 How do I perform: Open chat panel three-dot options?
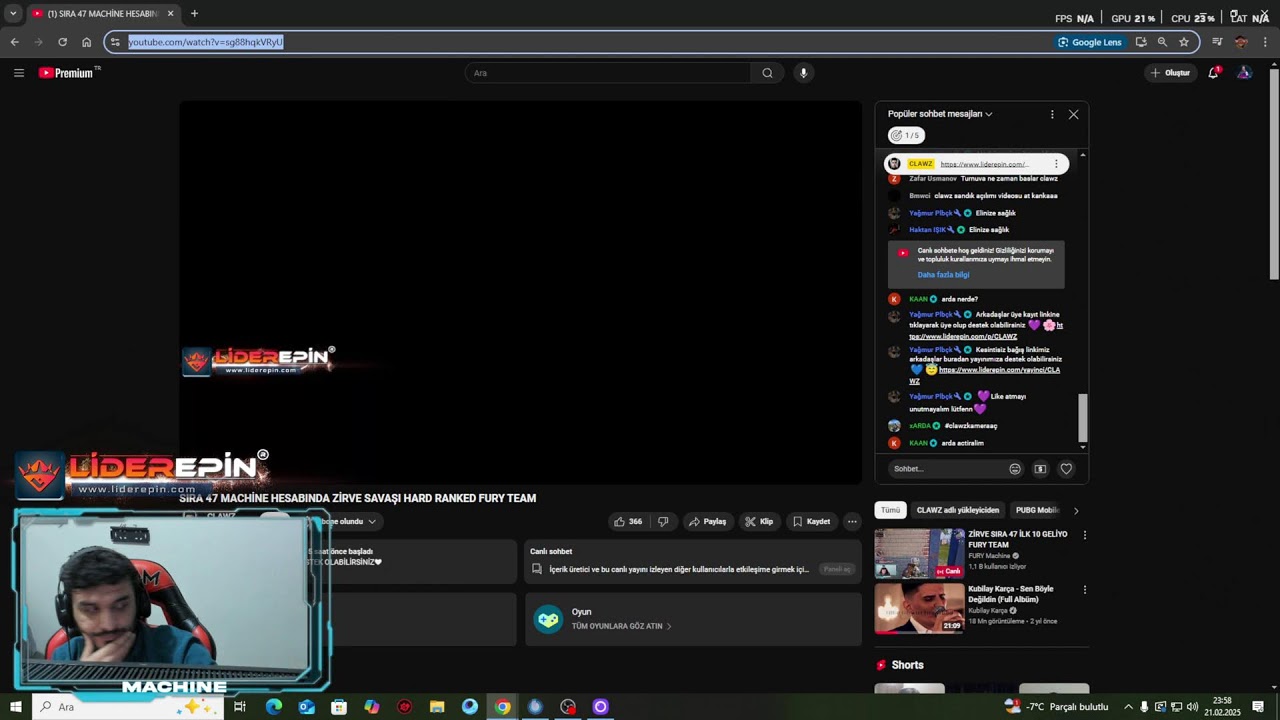click(x=1052, y=114)
